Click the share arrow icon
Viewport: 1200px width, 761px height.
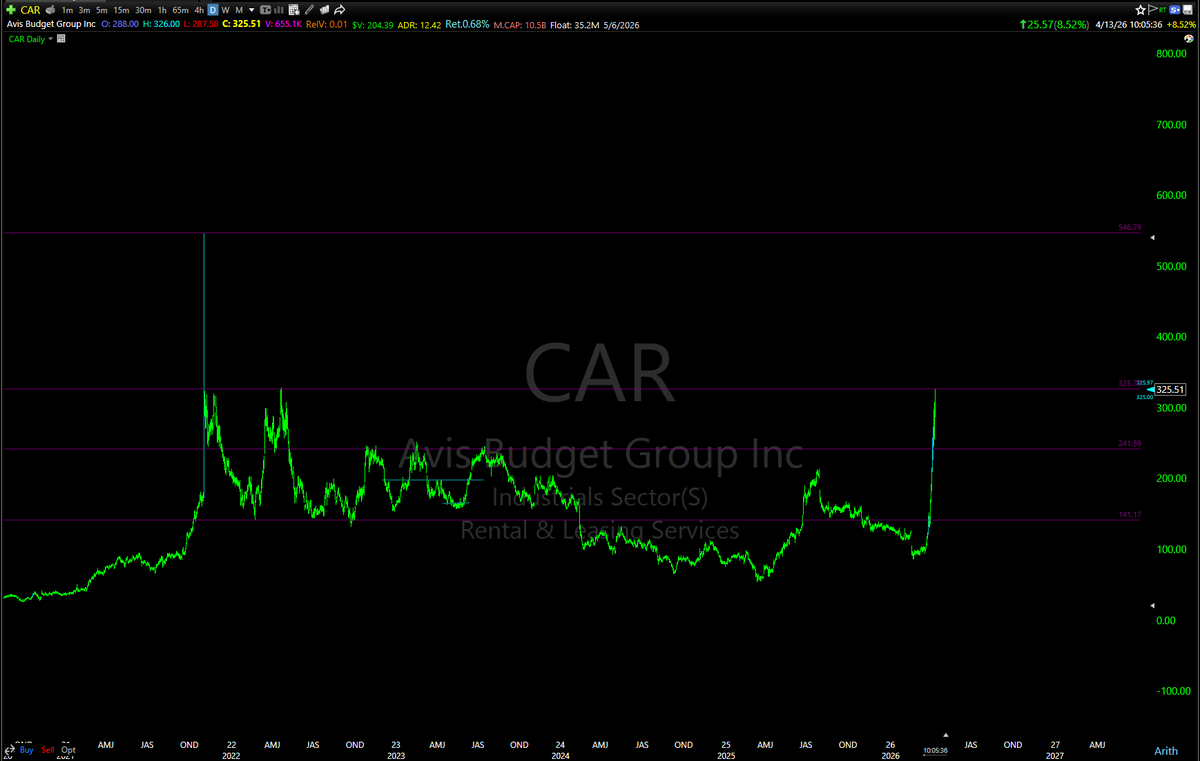click(339, 10)
